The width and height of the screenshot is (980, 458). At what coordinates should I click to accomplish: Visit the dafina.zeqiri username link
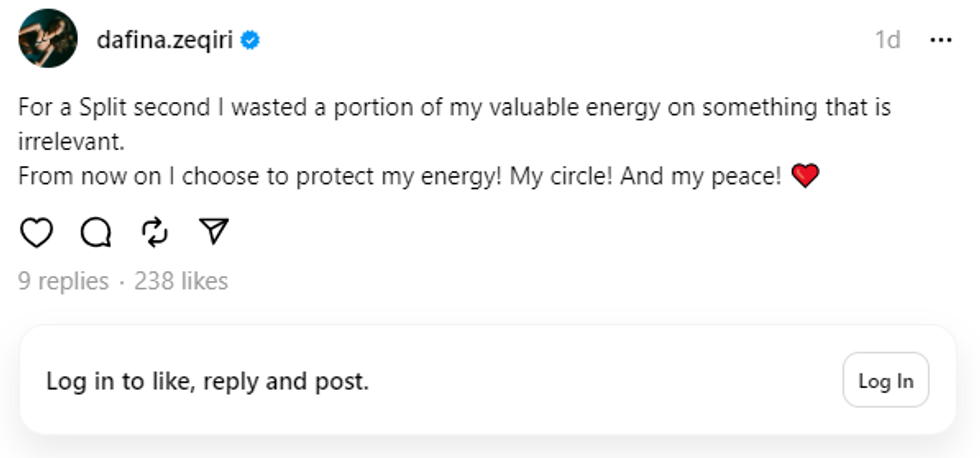point(166,40)
